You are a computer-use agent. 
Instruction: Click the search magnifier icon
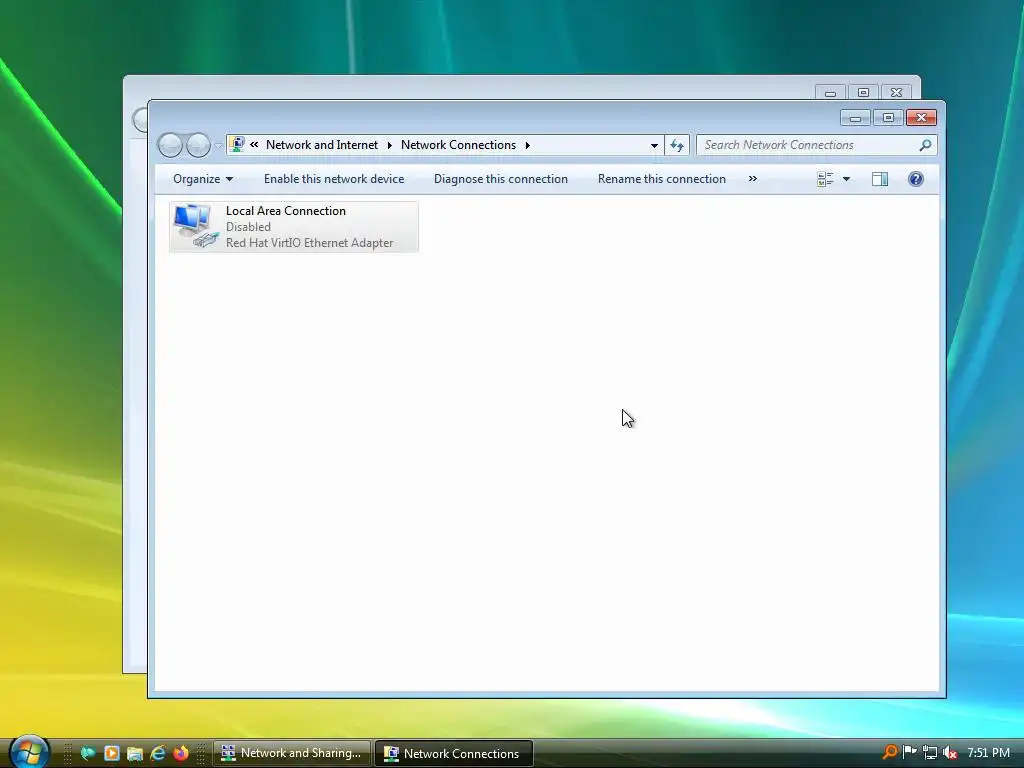[925, 145]
